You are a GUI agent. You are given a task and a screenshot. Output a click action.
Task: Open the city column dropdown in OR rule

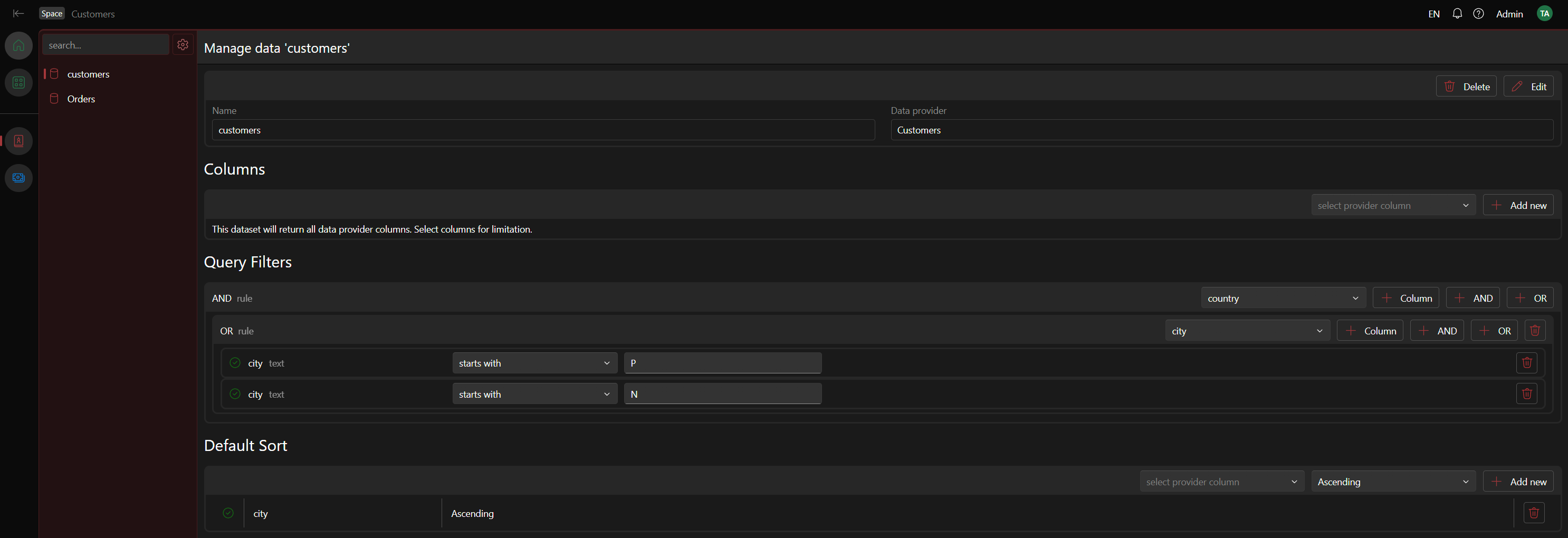pyautogui.click(x=1247, y=331)
